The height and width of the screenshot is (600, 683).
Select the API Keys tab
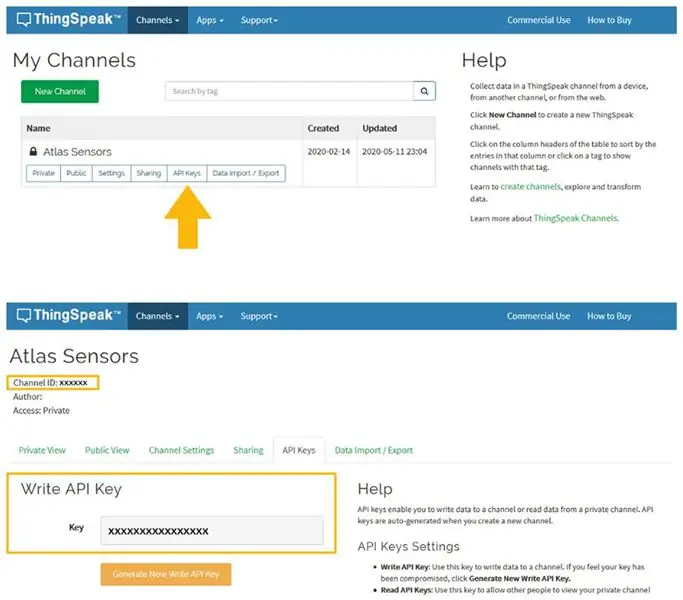click(x=299, y=450)
